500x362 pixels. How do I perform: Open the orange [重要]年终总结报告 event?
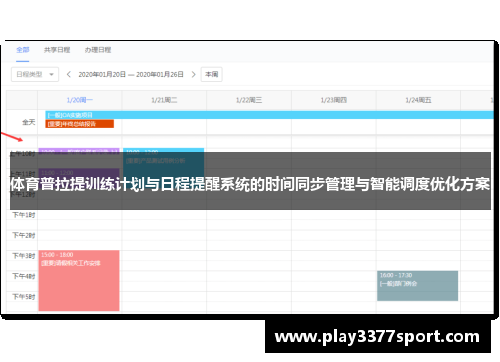coord(80,124)
